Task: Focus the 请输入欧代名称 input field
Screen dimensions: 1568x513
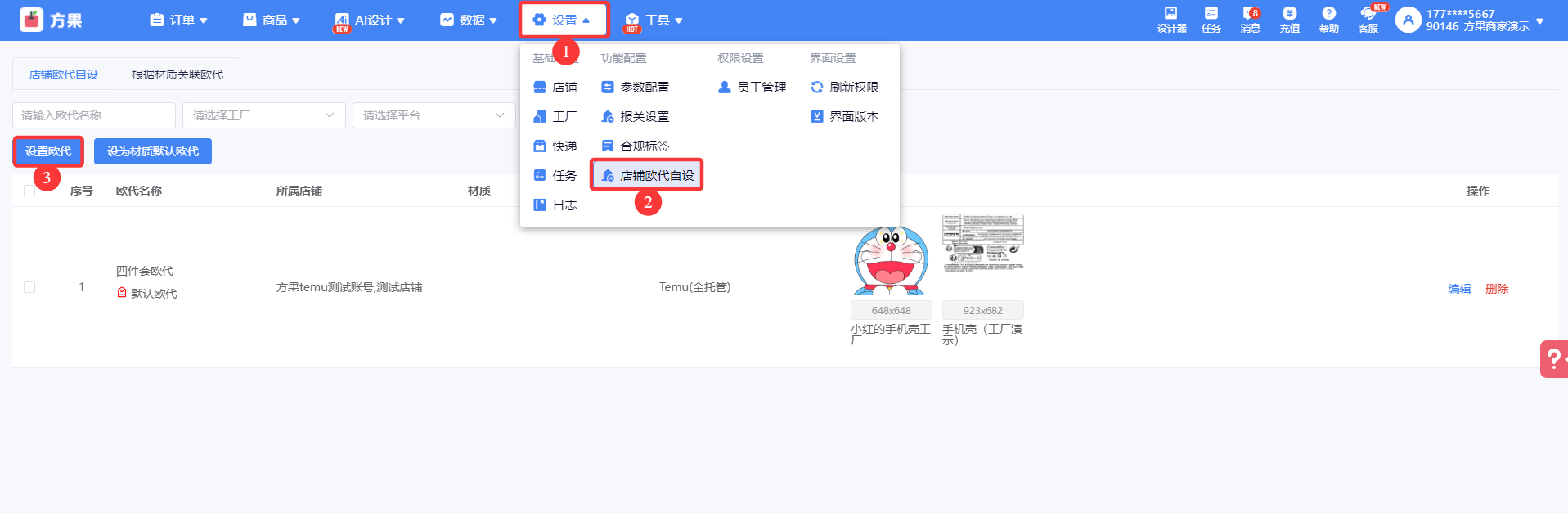Action: pos(94,115)
